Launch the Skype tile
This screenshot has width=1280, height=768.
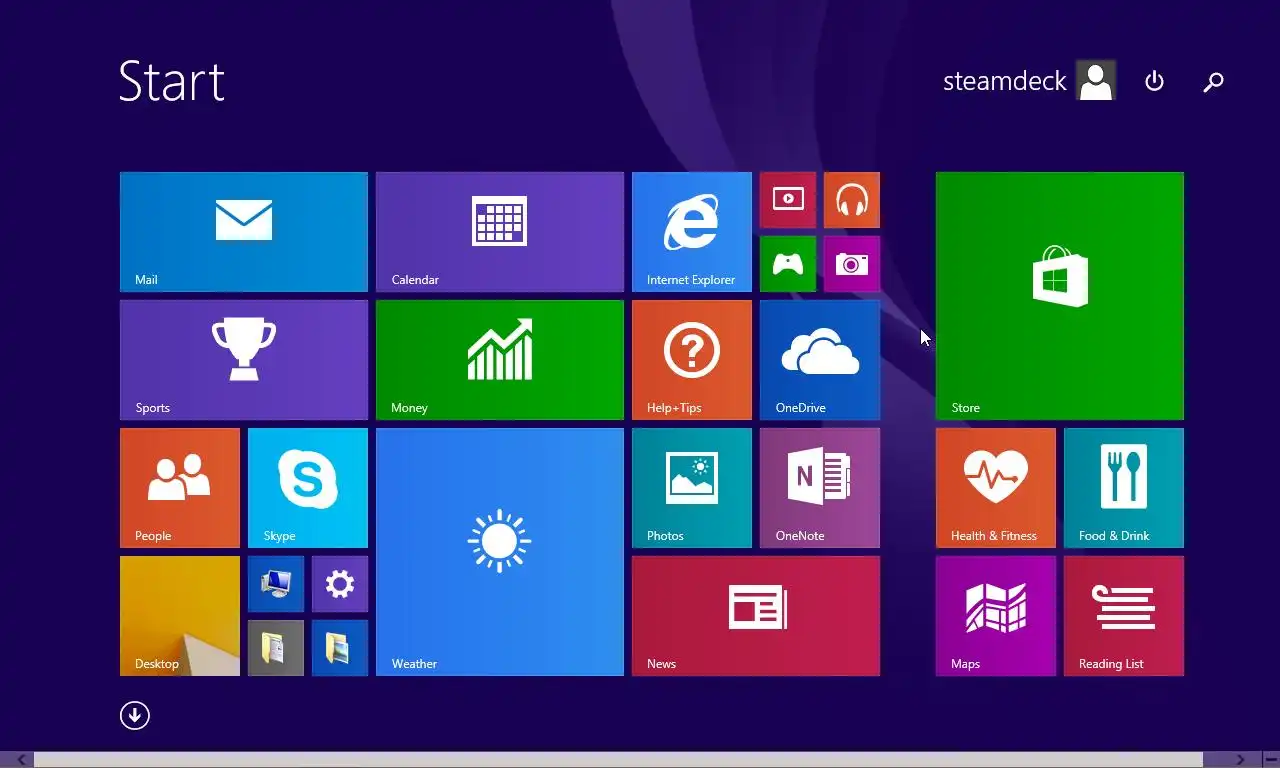[308, 488]
